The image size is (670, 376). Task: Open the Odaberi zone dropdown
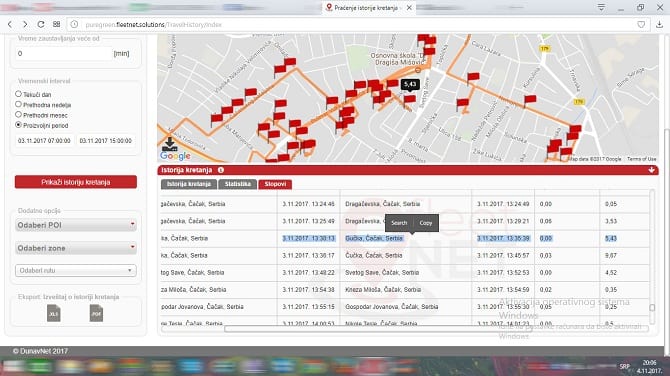pyautogui.click(x=76, y=248)
